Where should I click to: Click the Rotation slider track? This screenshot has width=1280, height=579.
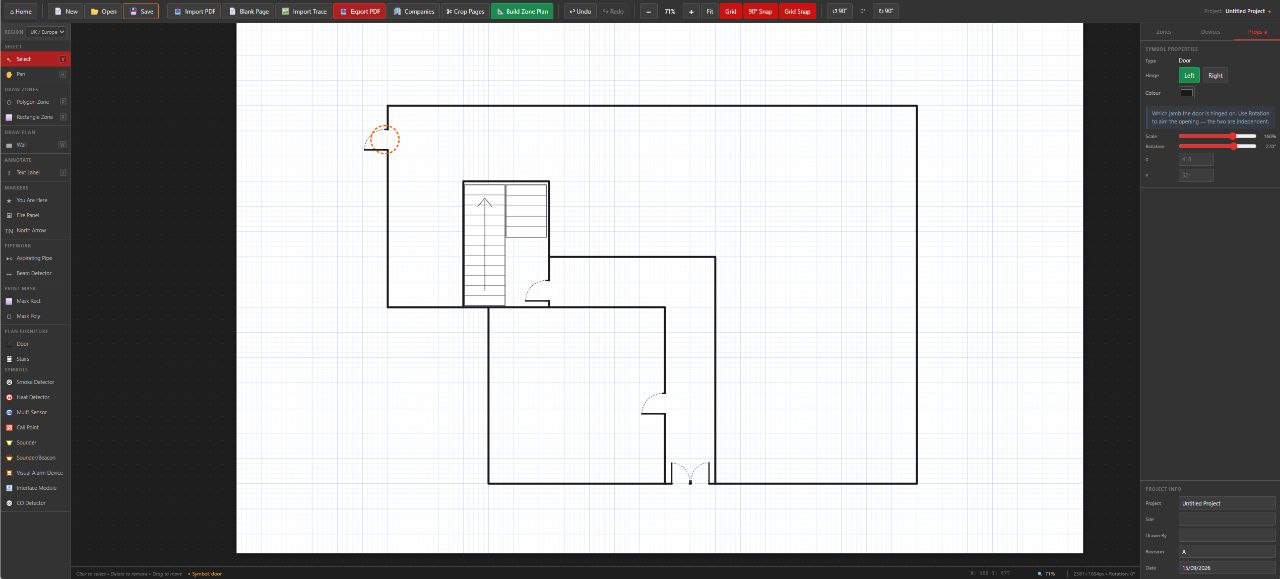pos(1218,146)
